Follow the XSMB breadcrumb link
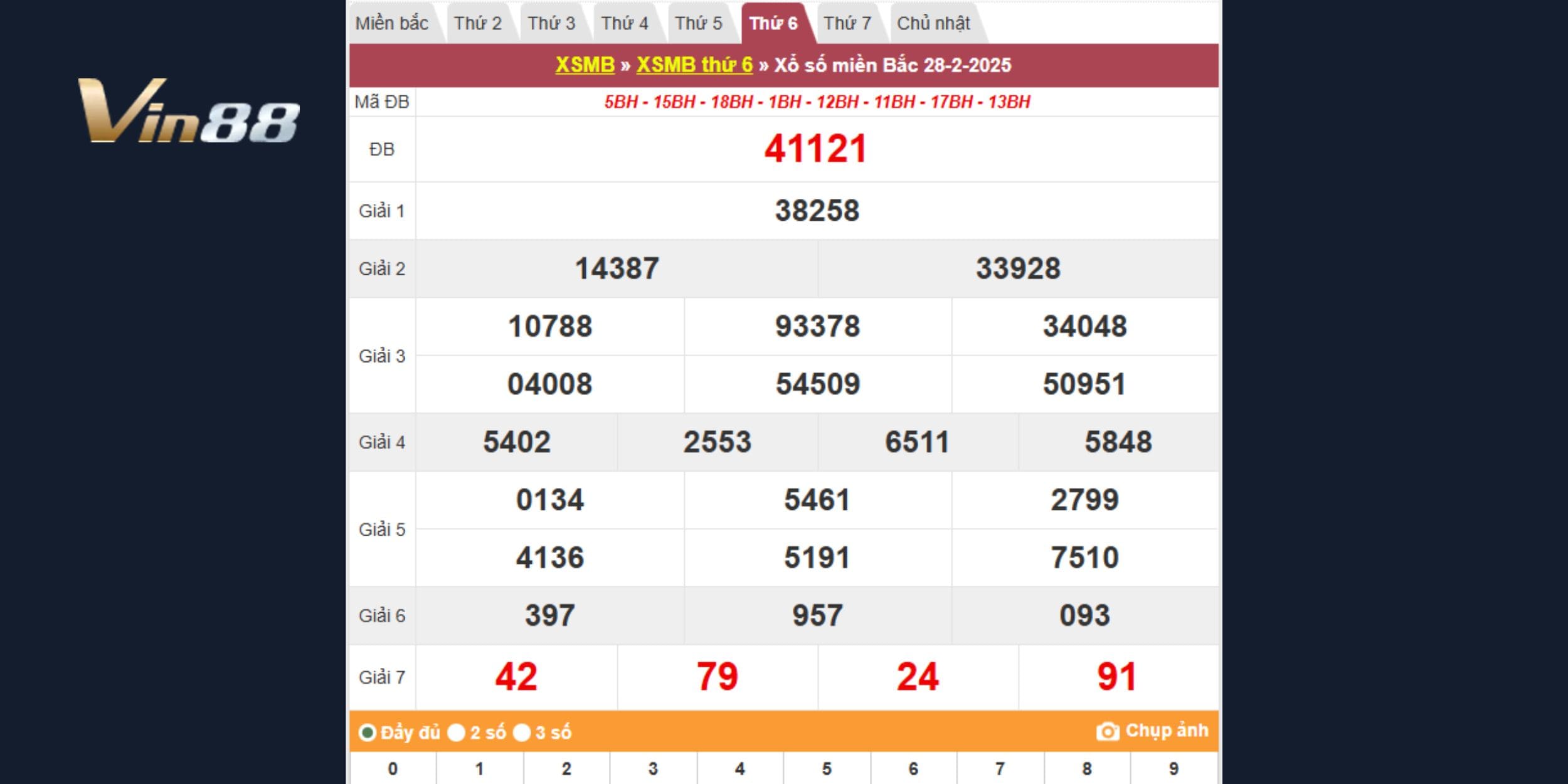Viewport: 1568px width, 784px height. 585,65
